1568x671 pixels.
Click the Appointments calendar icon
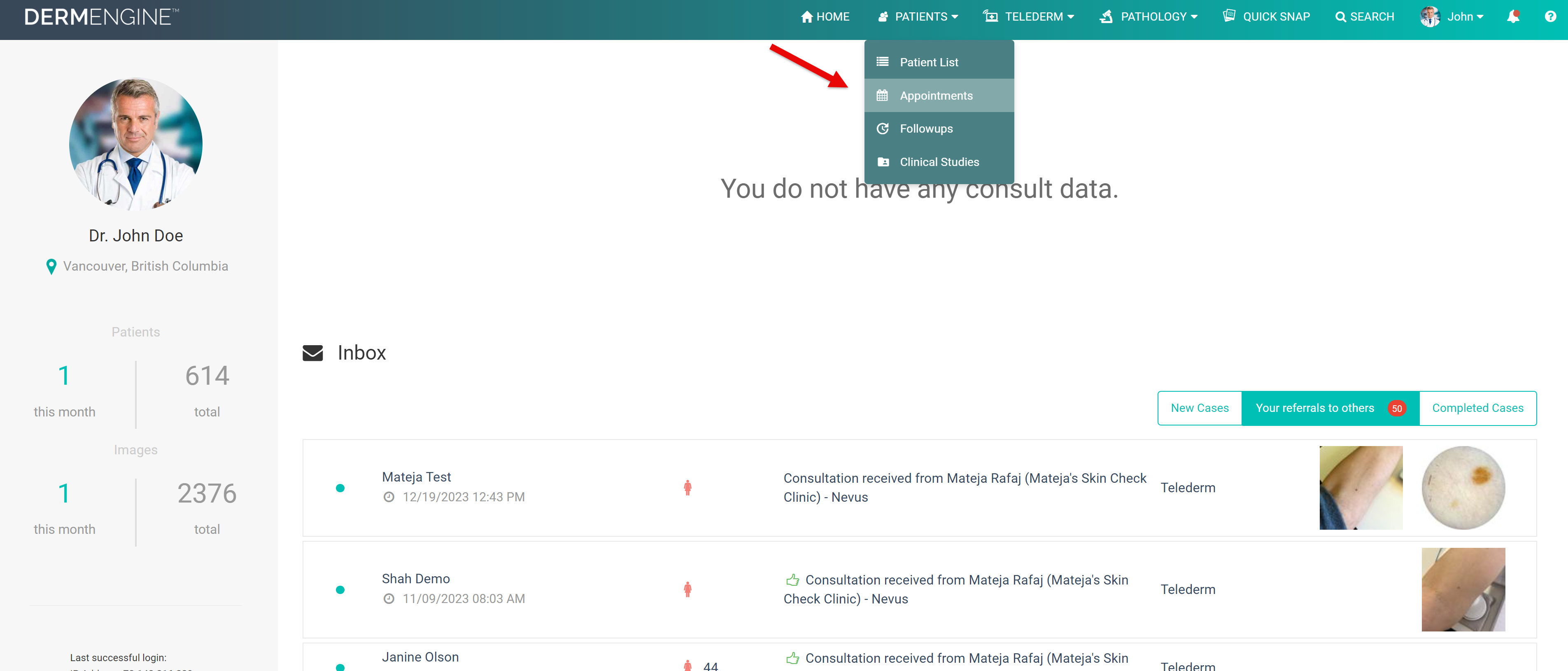coord(882,96)
